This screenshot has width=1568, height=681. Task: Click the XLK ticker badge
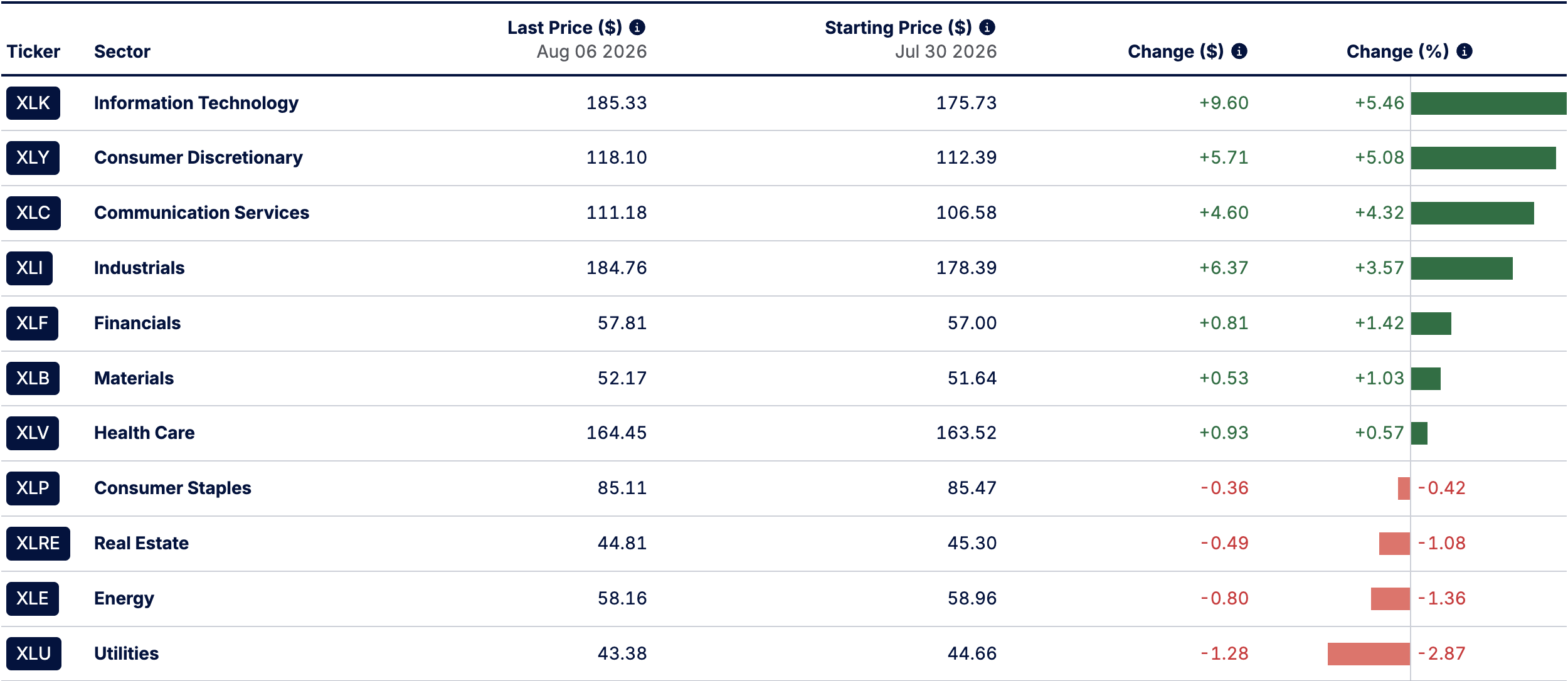(33, 103)
